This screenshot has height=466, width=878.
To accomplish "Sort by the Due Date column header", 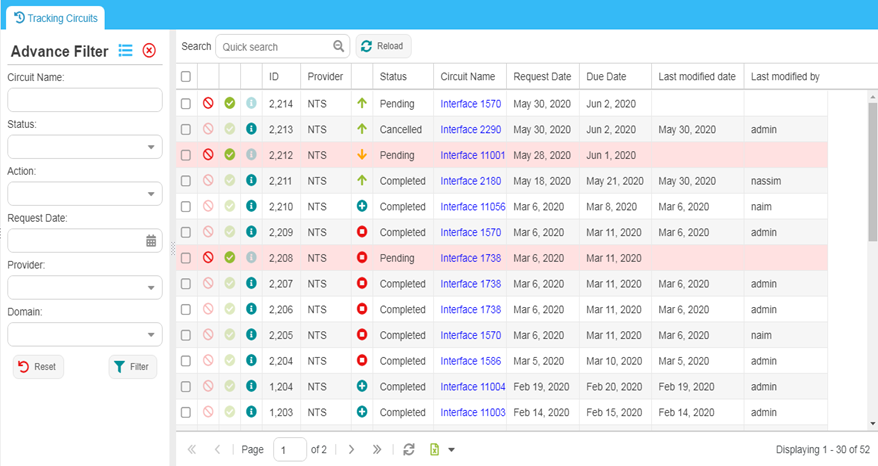I will [x=606, y=77].
